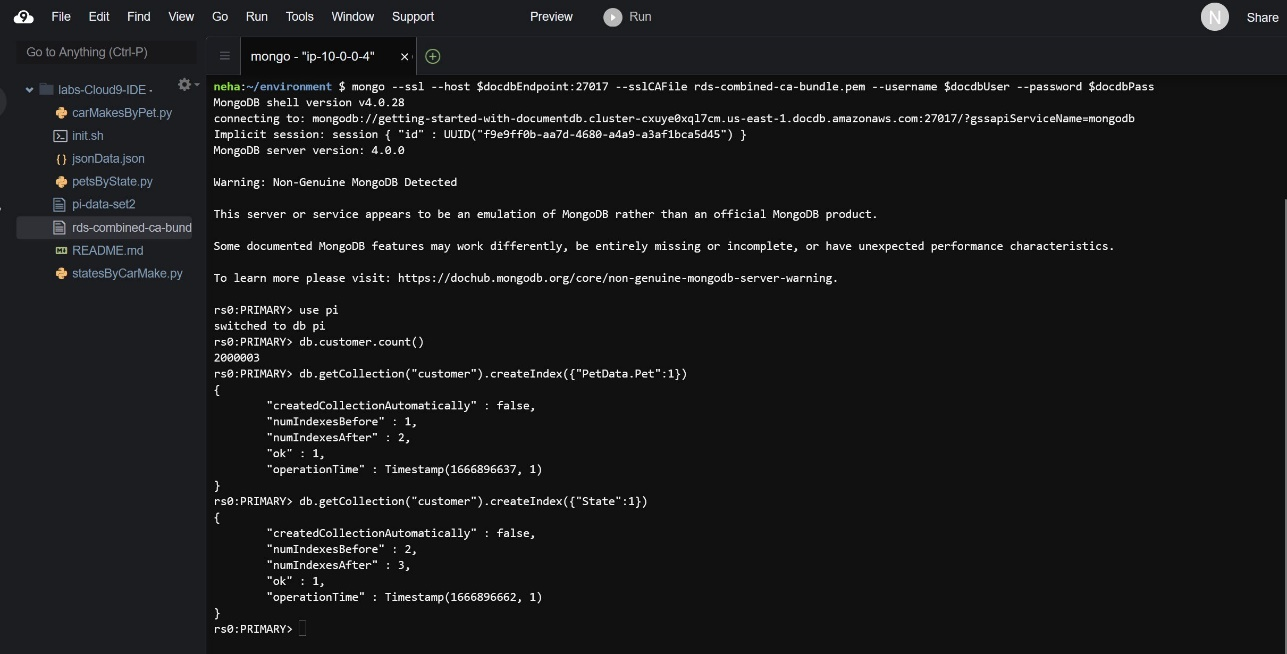
Task: Click the Python icon of carMakesByPet.py
Action: [x=61, y=113]
